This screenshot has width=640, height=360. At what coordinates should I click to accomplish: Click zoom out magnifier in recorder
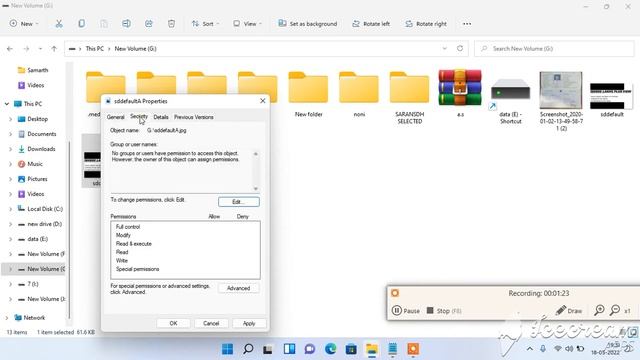(x=615, y=310)
